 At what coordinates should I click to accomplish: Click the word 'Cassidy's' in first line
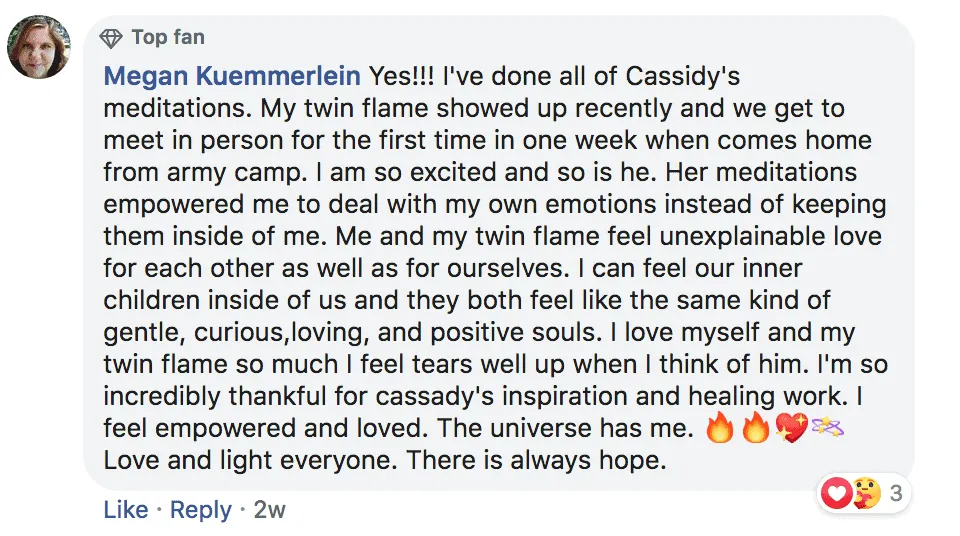683,76
